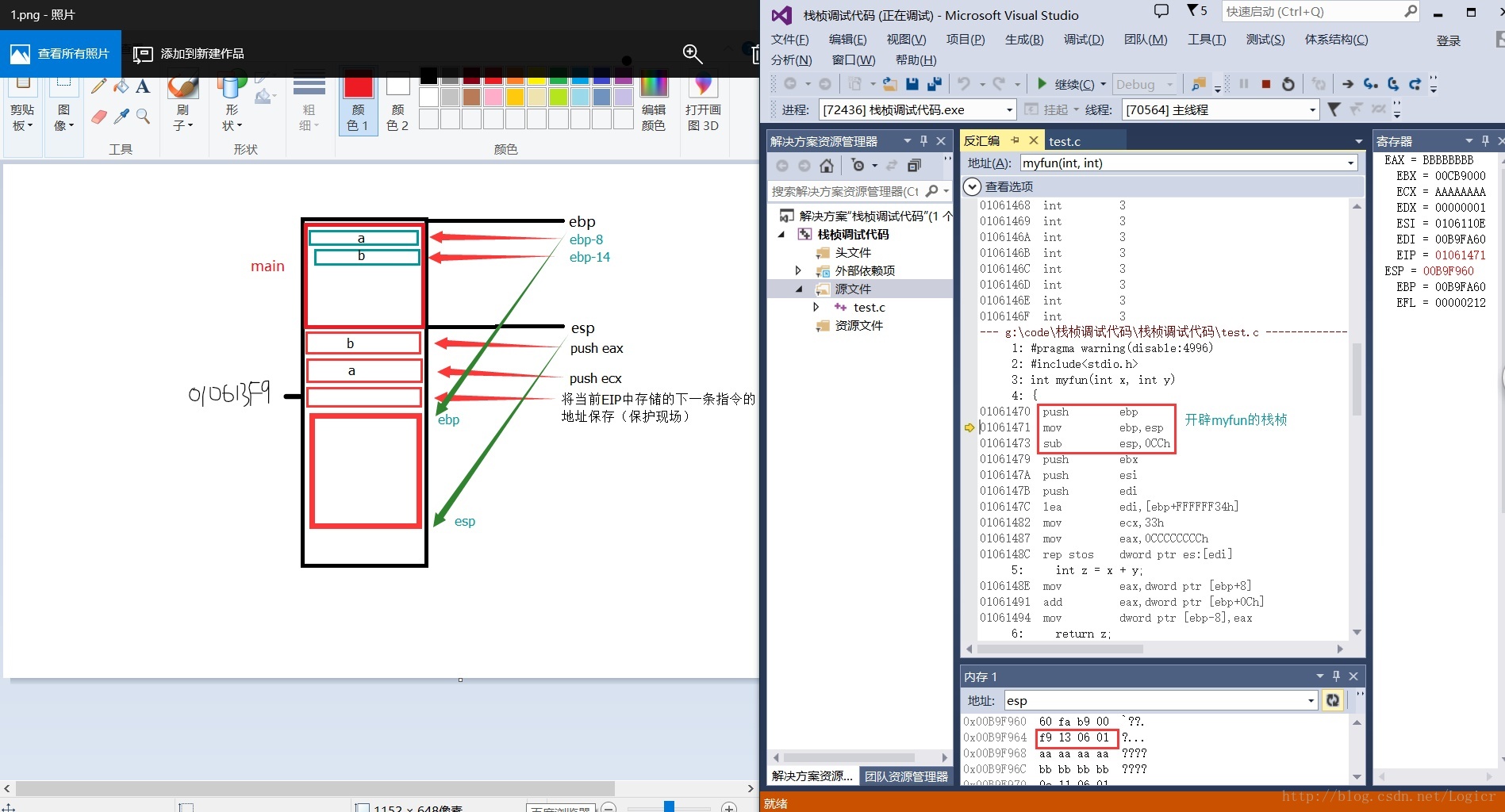Toggle the pin on the 反汇编 tab
Screen dimensions: 1505x812
(1015, 140)
